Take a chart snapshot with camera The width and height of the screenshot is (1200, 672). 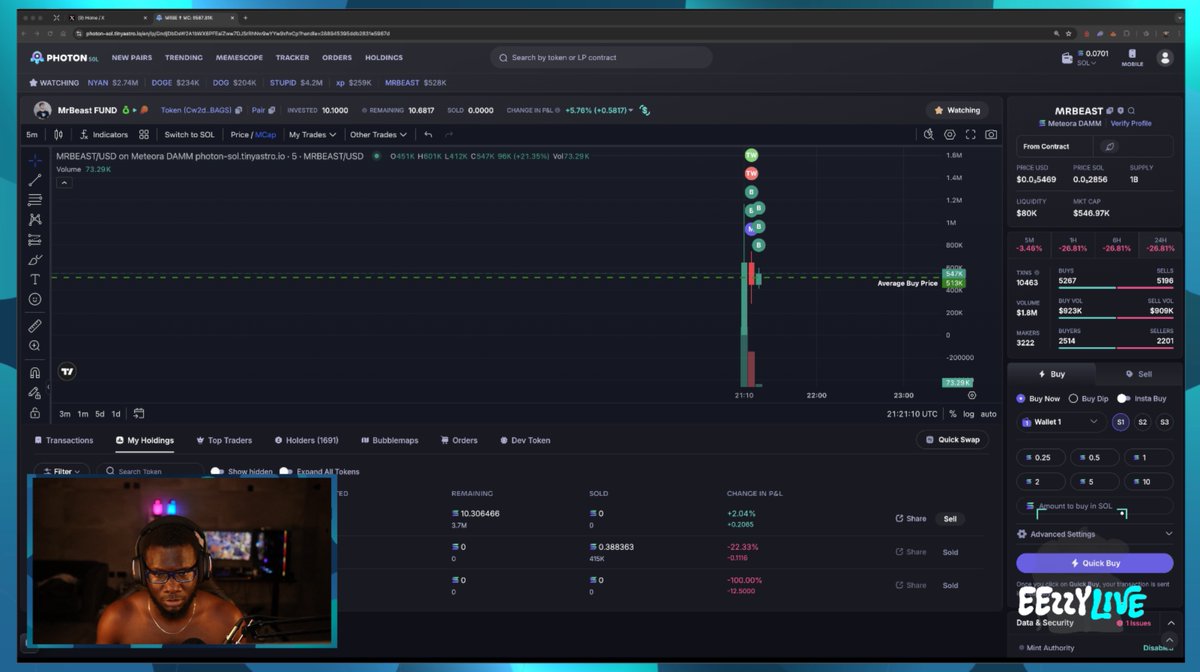[991, 134]
